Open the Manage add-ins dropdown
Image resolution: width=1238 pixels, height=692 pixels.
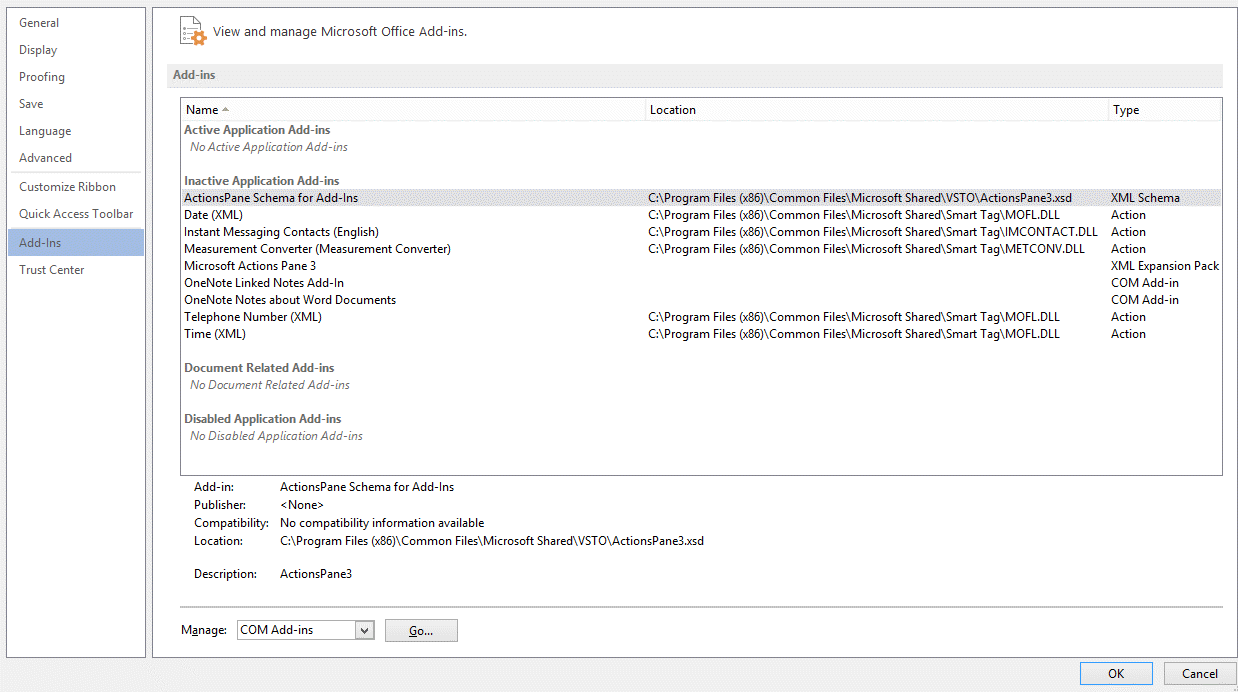(306, 630)
